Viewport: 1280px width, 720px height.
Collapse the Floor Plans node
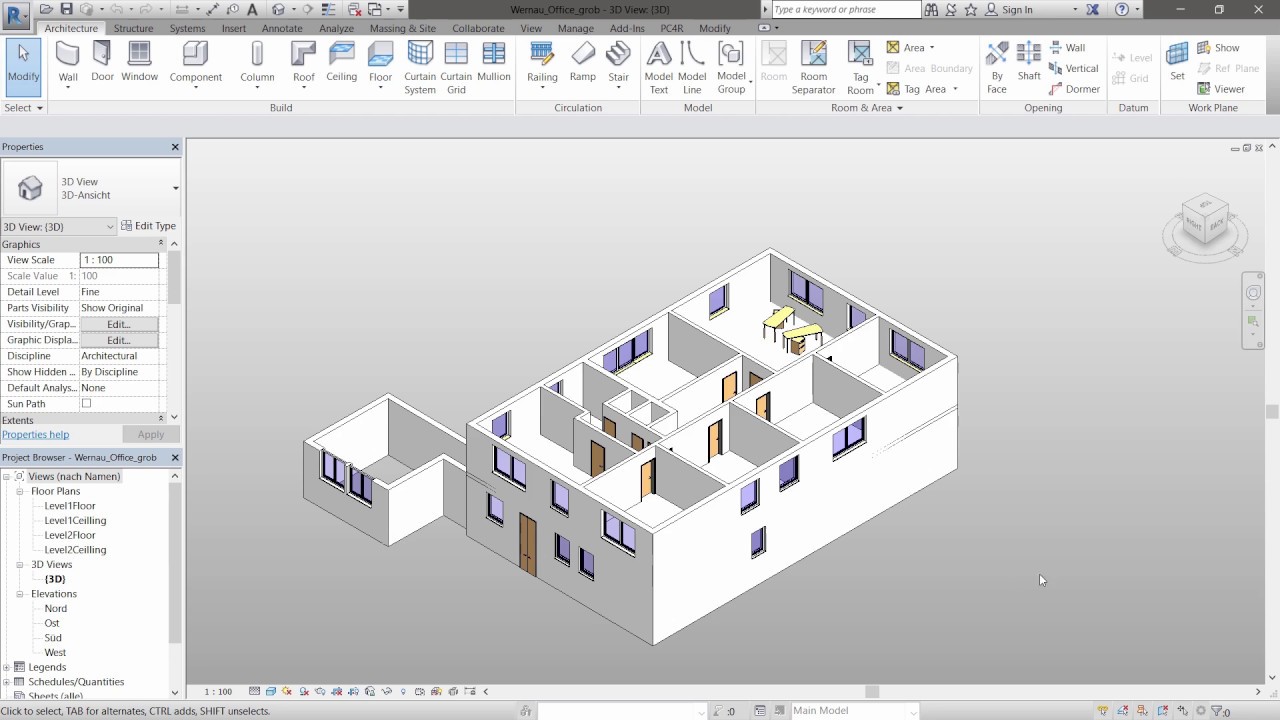[20, 492]
